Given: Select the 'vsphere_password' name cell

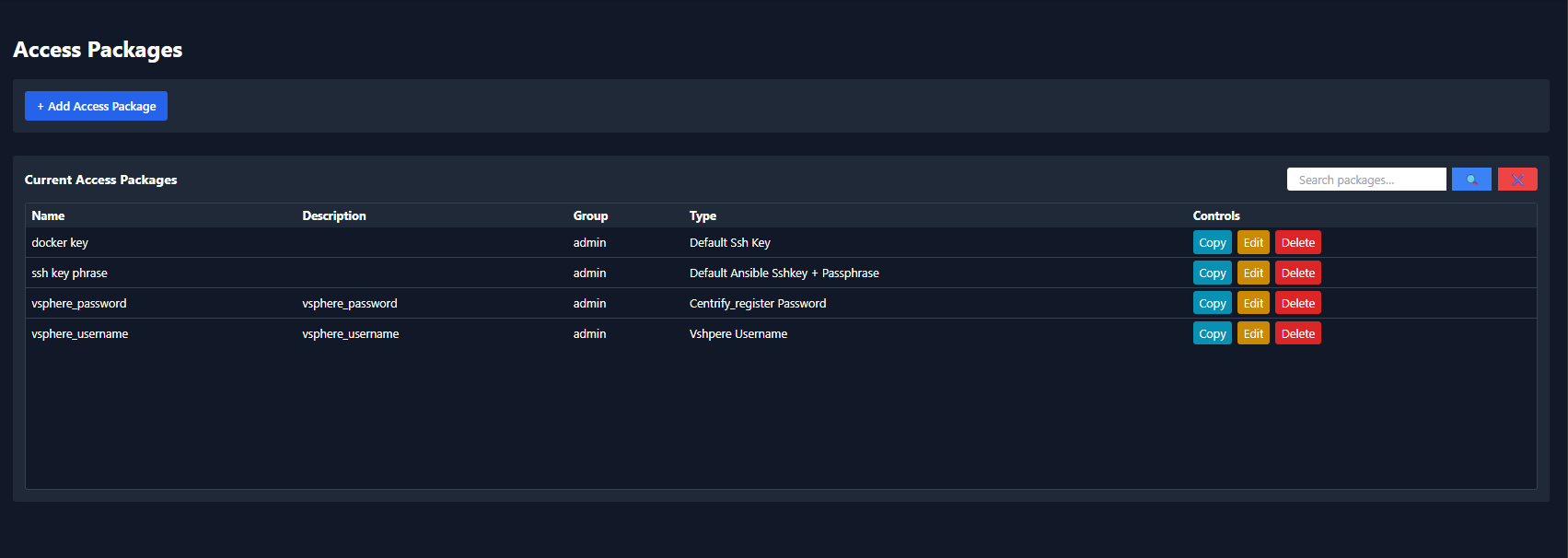Looking at the screenshot, I should point(79,303).
